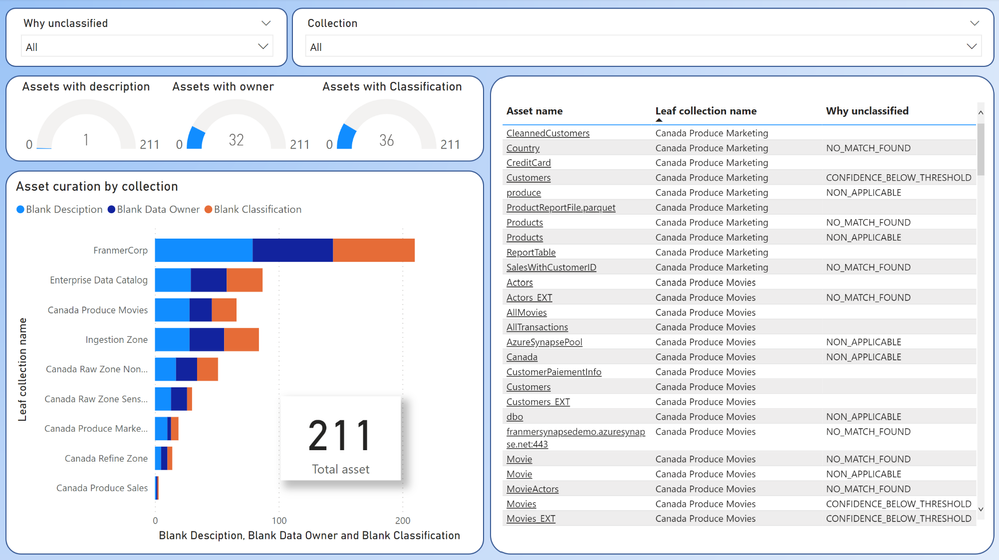Screen dimensions: 999x560
Task: Select FranmerCorp orange bar segment
Action: [x=373, y=250]
